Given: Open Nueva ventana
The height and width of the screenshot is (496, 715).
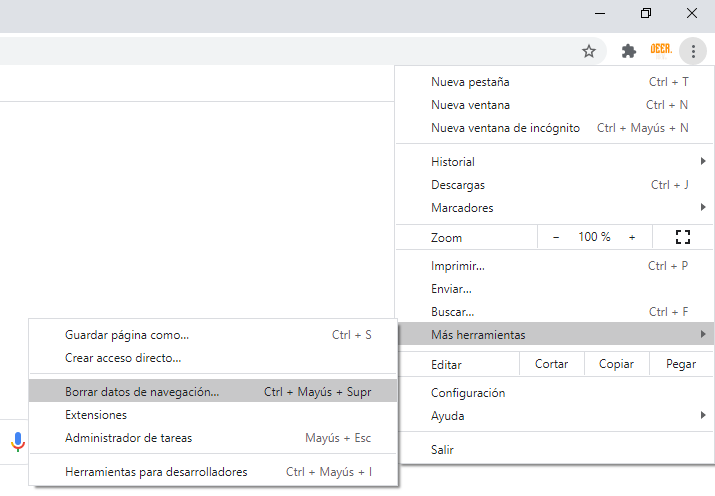Looking at the screenshot, I should click(x=554, y=105).
